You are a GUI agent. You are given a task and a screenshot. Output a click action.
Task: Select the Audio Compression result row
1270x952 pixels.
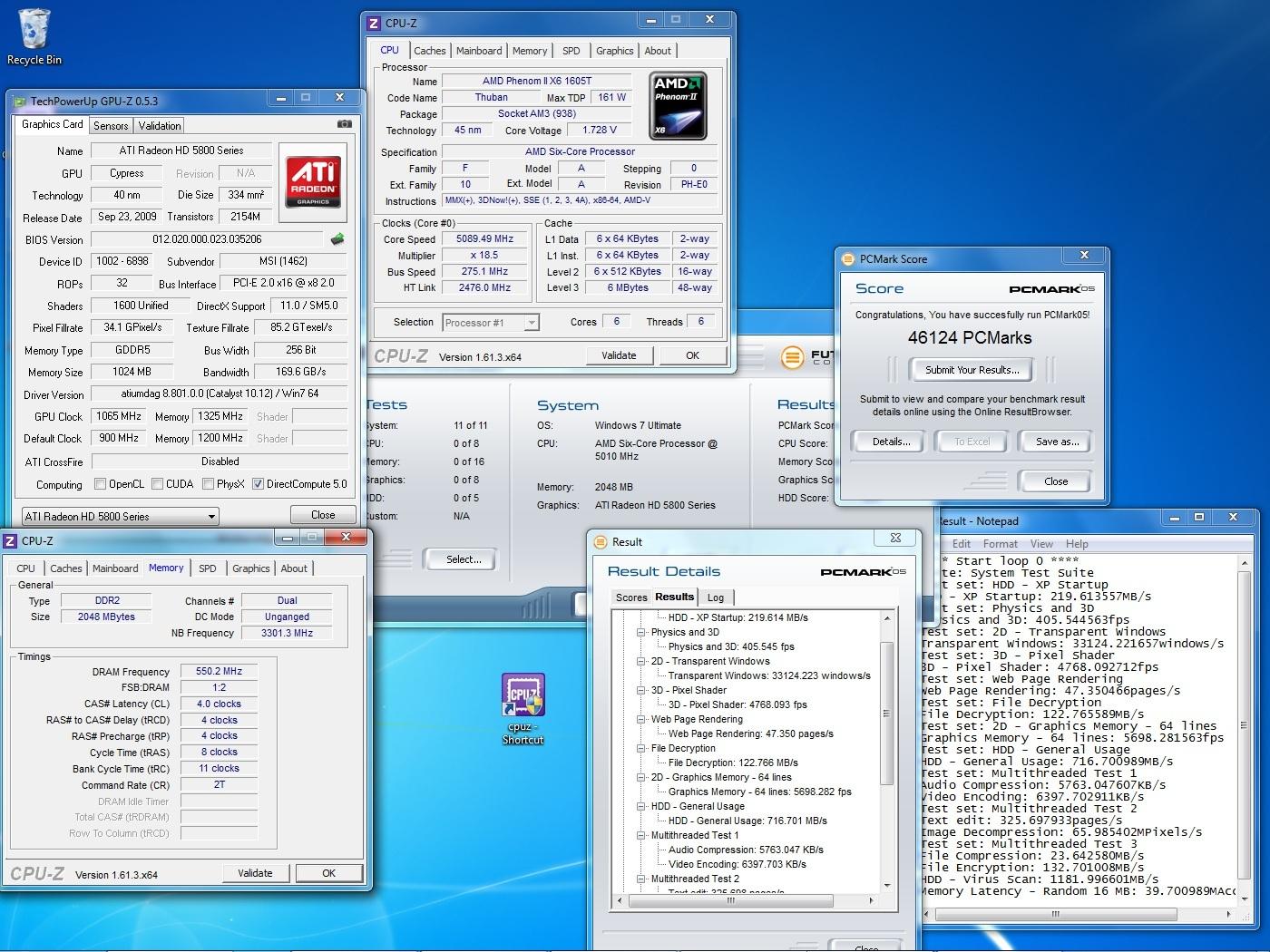tap(746, 850)
